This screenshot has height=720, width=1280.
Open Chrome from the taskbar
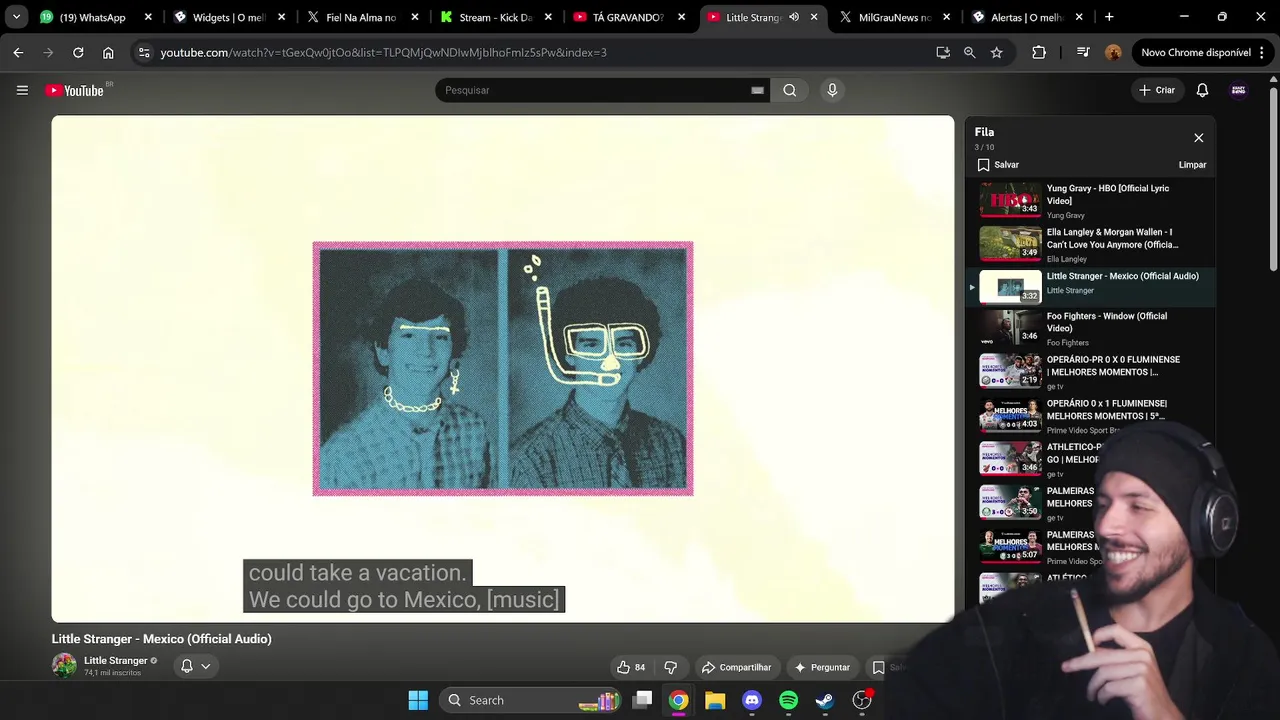coord(679,700)
